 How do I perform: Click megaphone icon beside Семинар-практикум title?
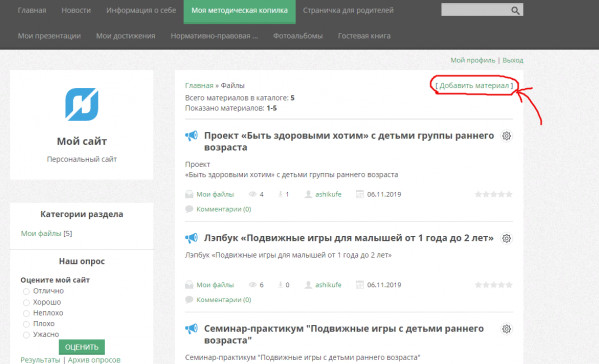(191, 328)
